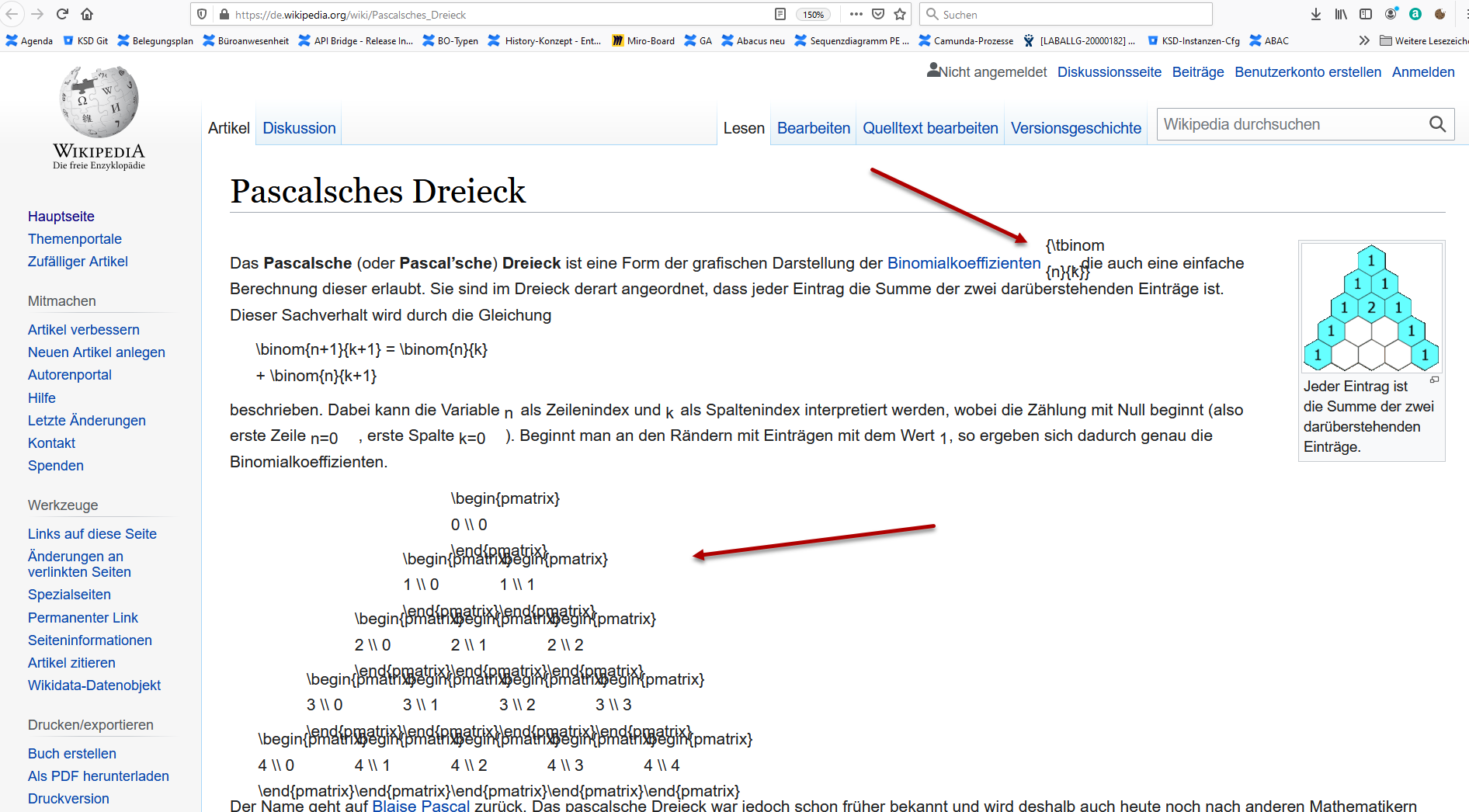
Task: Save page to Pocket icon
Action: (x=878, y=14)
